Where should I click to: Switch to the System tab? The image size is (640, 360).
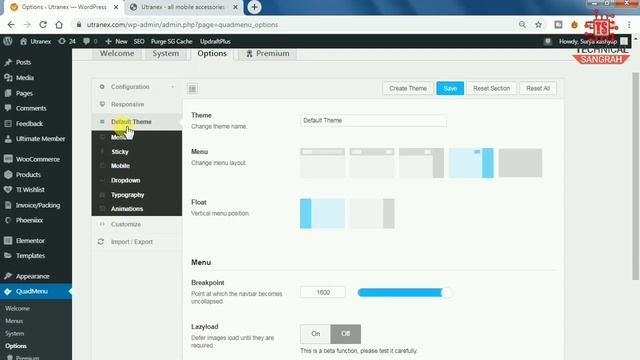[x=166, y=54]
